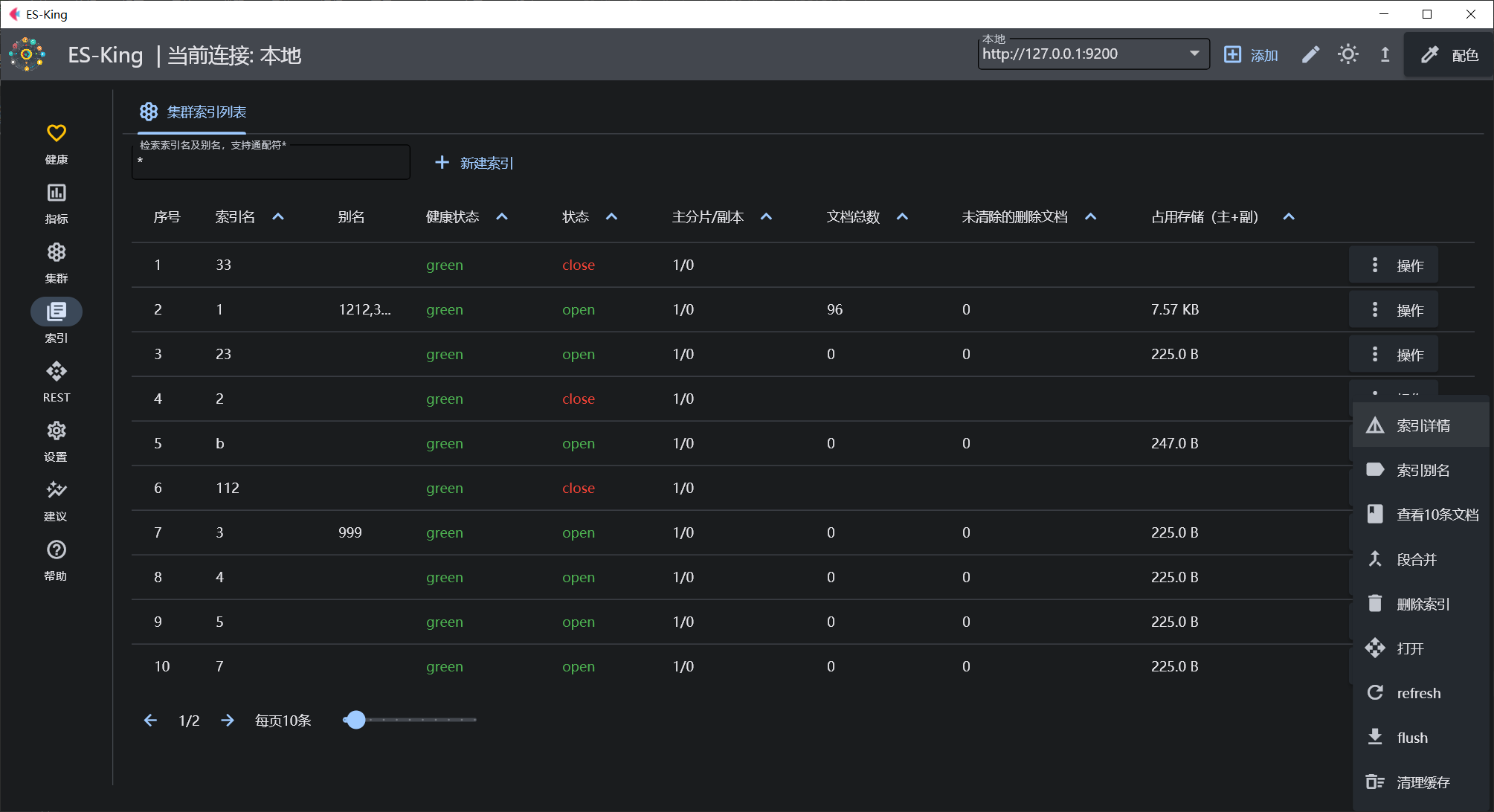The image size is (1494, 812).
Task: Select 删除索引 from the context menu
Action: click(1422, 604)
